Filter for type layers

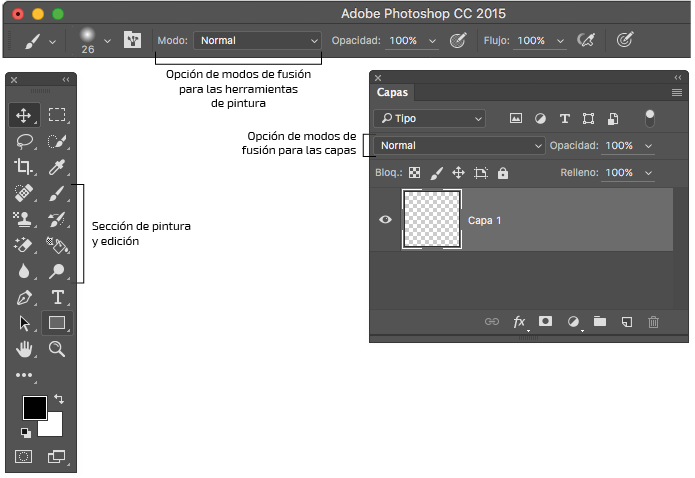(564, 118)
